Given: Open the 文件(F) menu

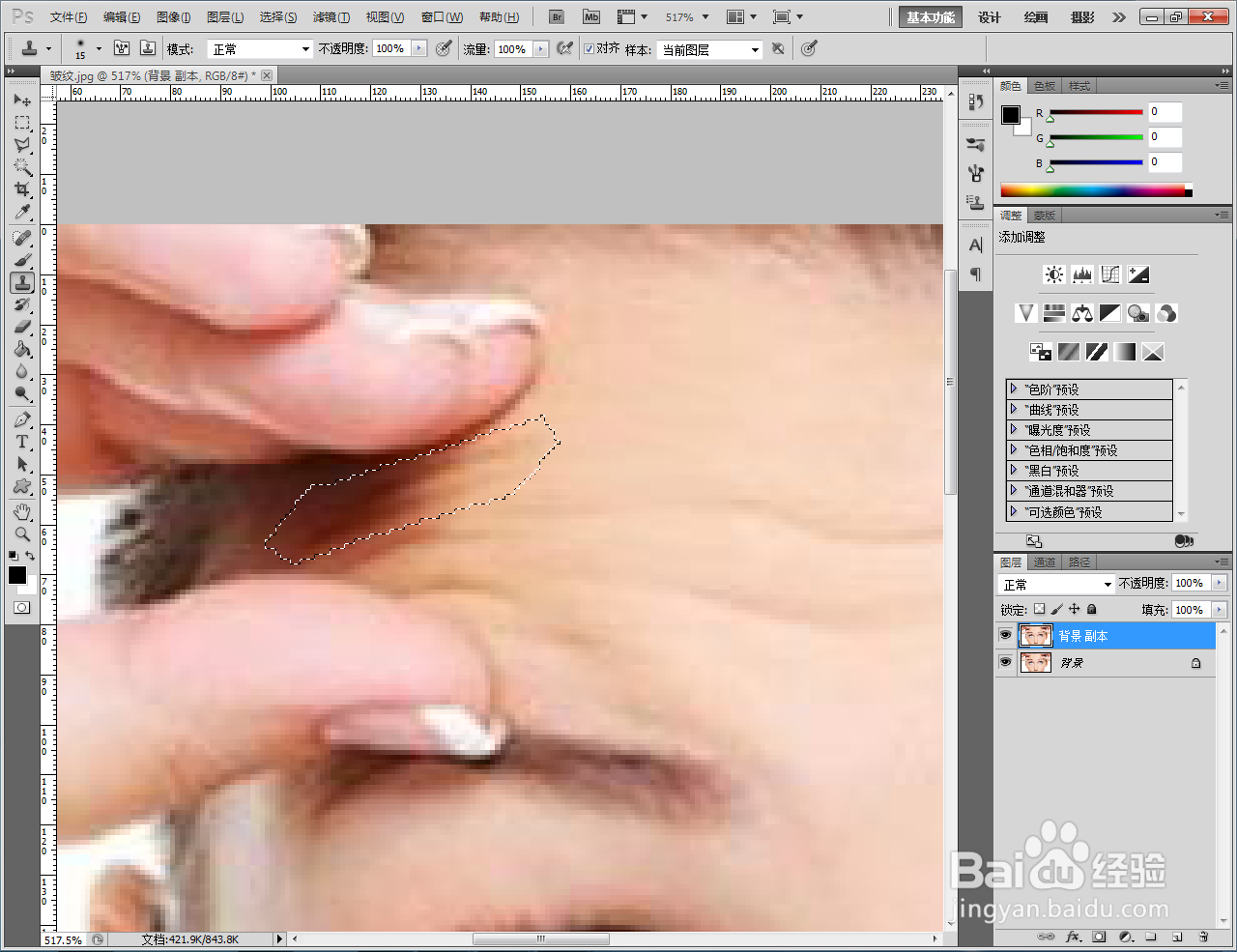Looking at the screenshot, I should pyautogui.click(x=69, y=17).
